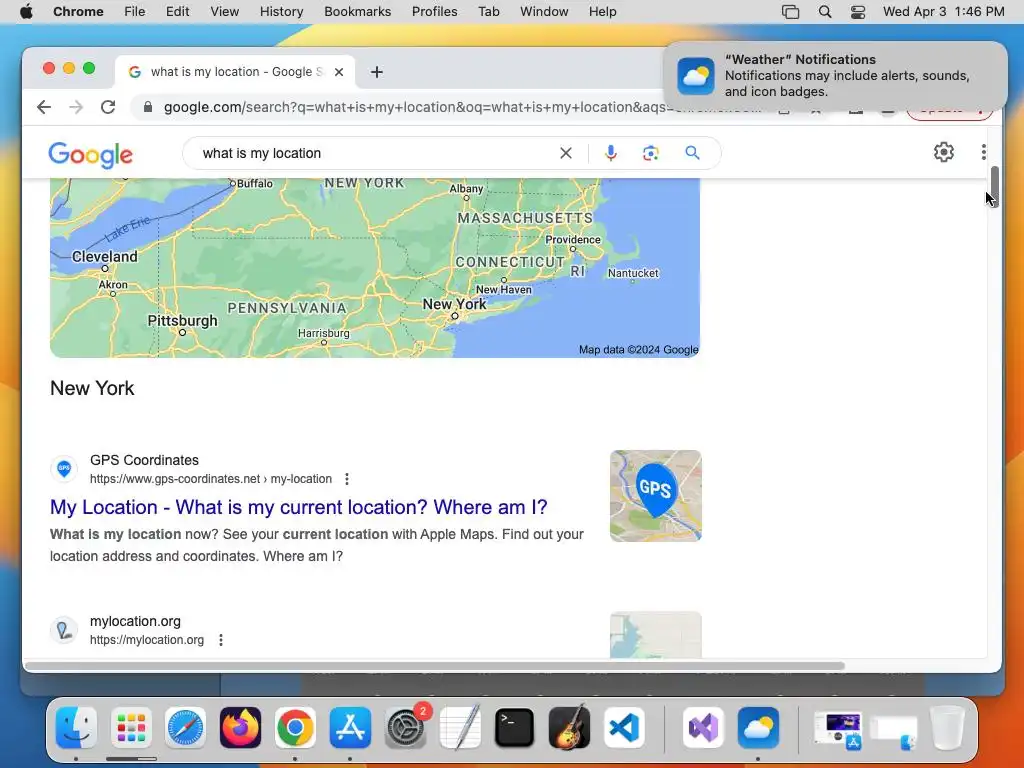This screenshot has height=768, width=1024.
Task: Click the blue search magnifier button
Action: point(692,153)
